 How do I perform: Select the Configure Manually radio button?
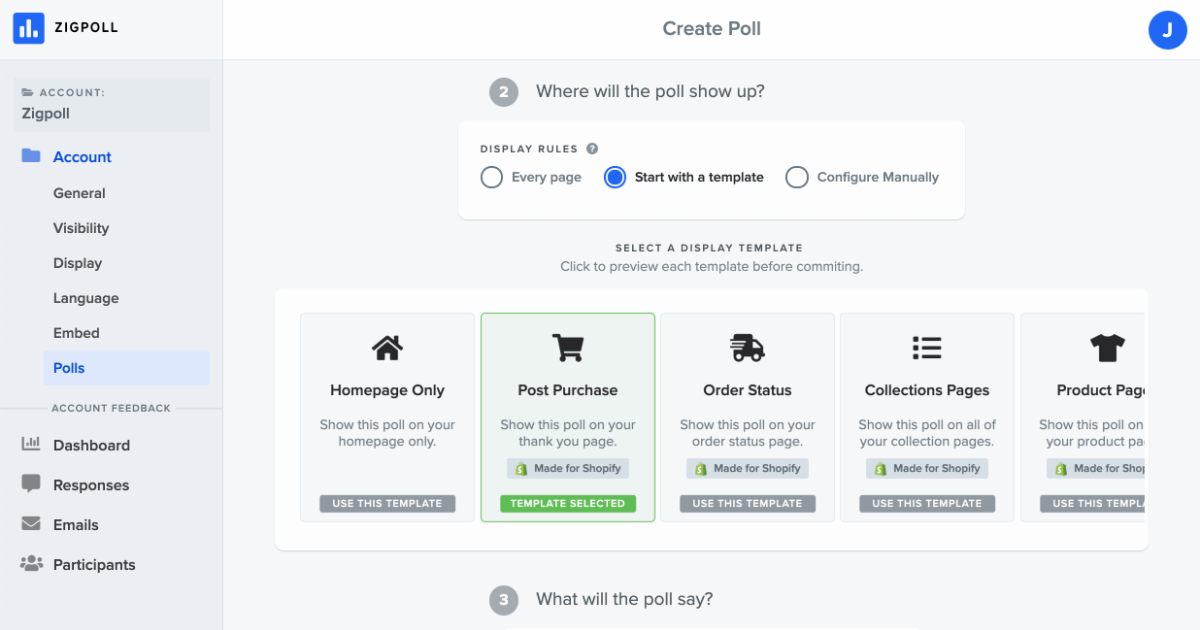point(797,177)
